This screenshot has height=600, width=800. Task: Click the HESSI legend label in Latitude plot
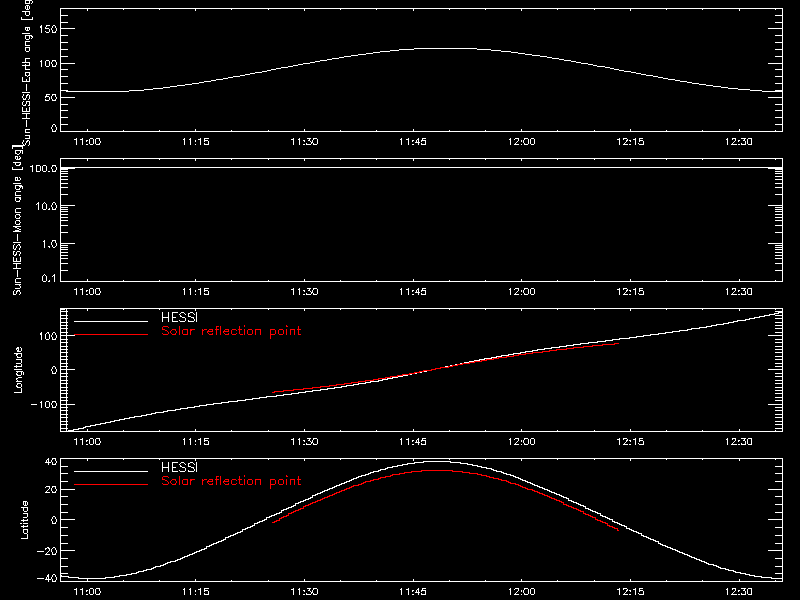pos(179,467)
